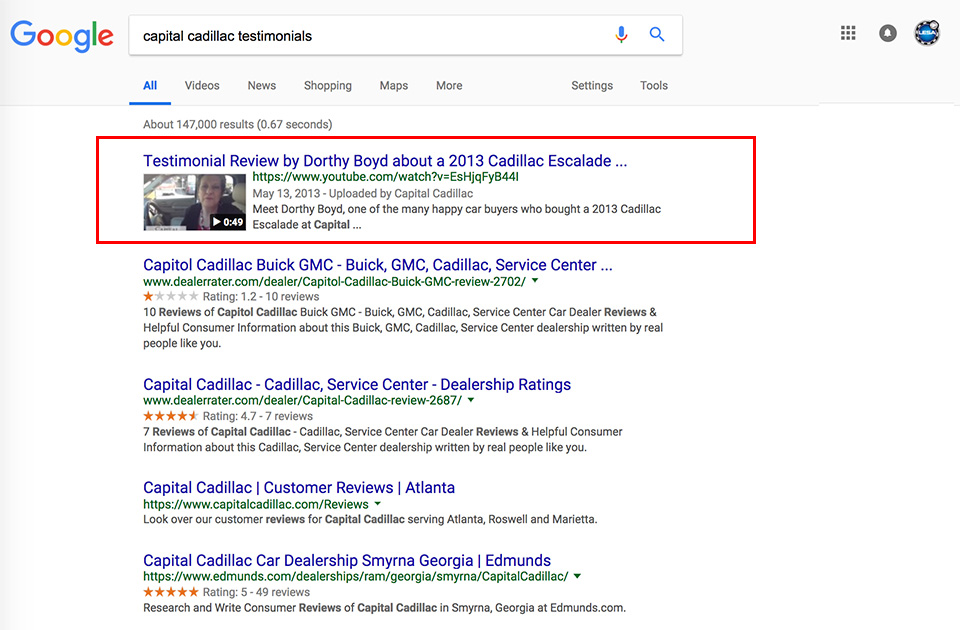Select the All results tab
This screenshot has width=960, height=630.
point(150,86)
